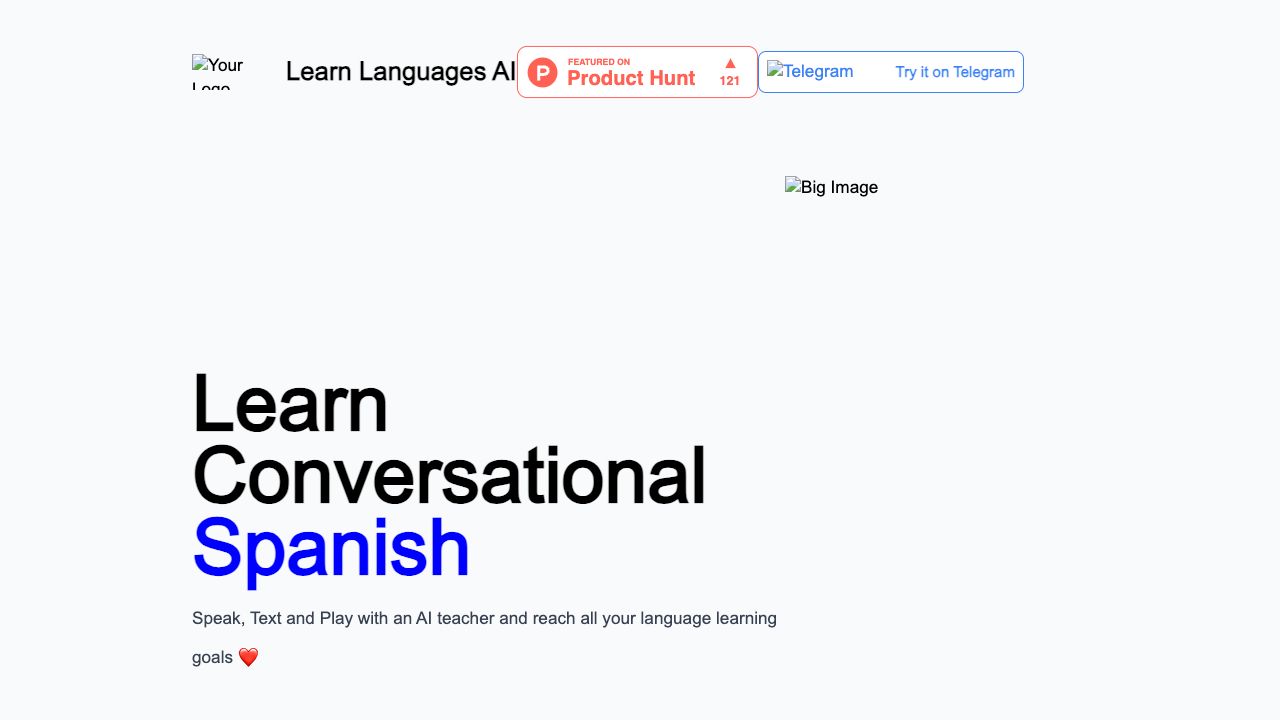Click the '121' upvote count
Viewport: 1280px width, 720px height.
[x=730, y=81]
